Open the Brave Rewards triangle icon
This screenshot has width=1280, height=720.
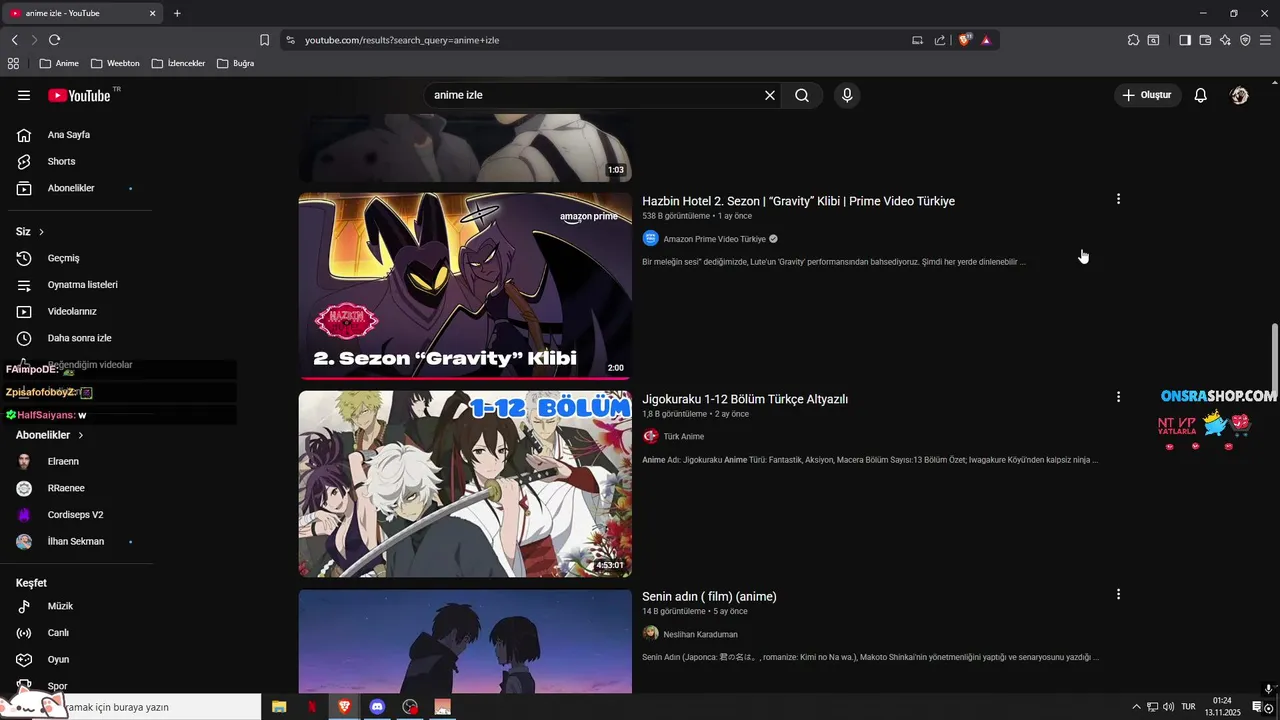986,40
